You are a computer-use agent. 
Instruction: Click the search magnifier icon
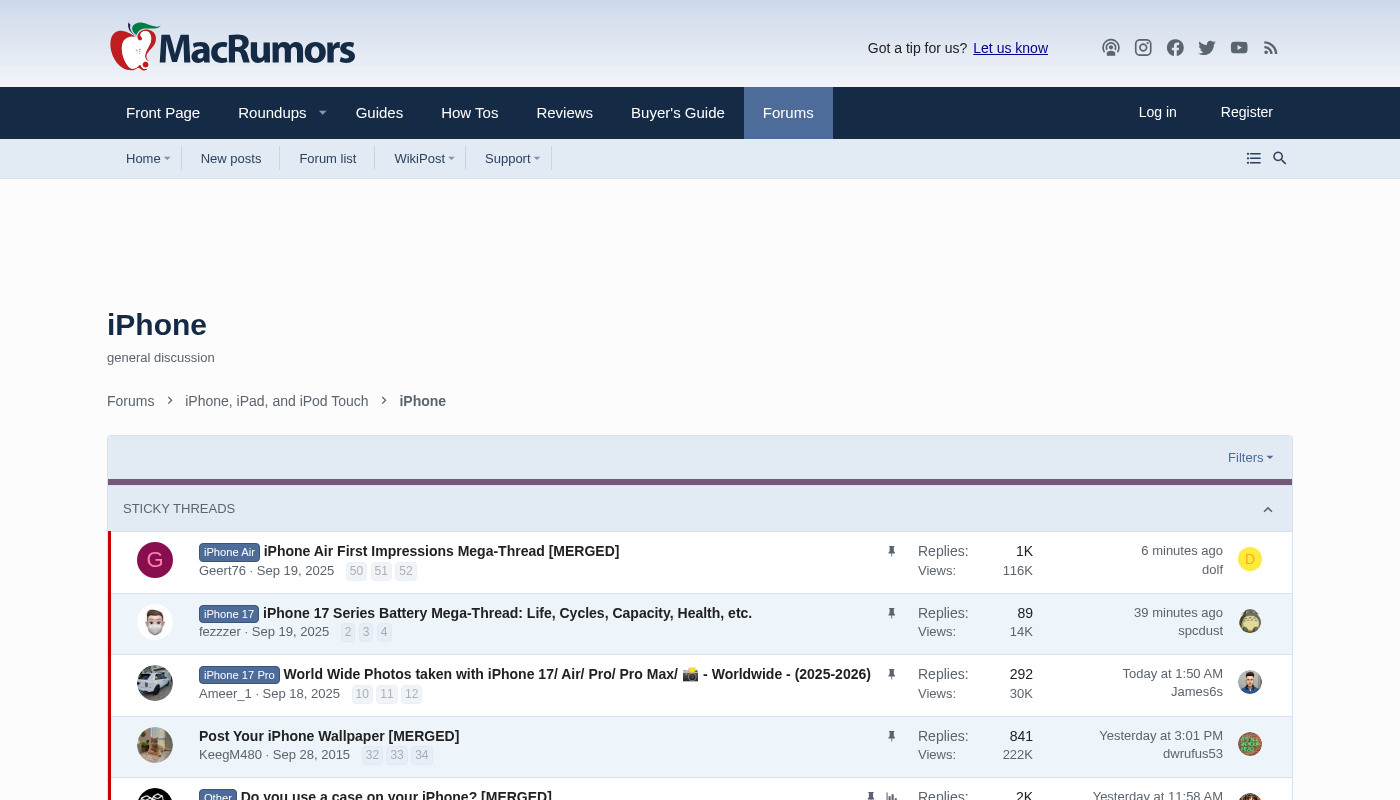pos(1279,158)
